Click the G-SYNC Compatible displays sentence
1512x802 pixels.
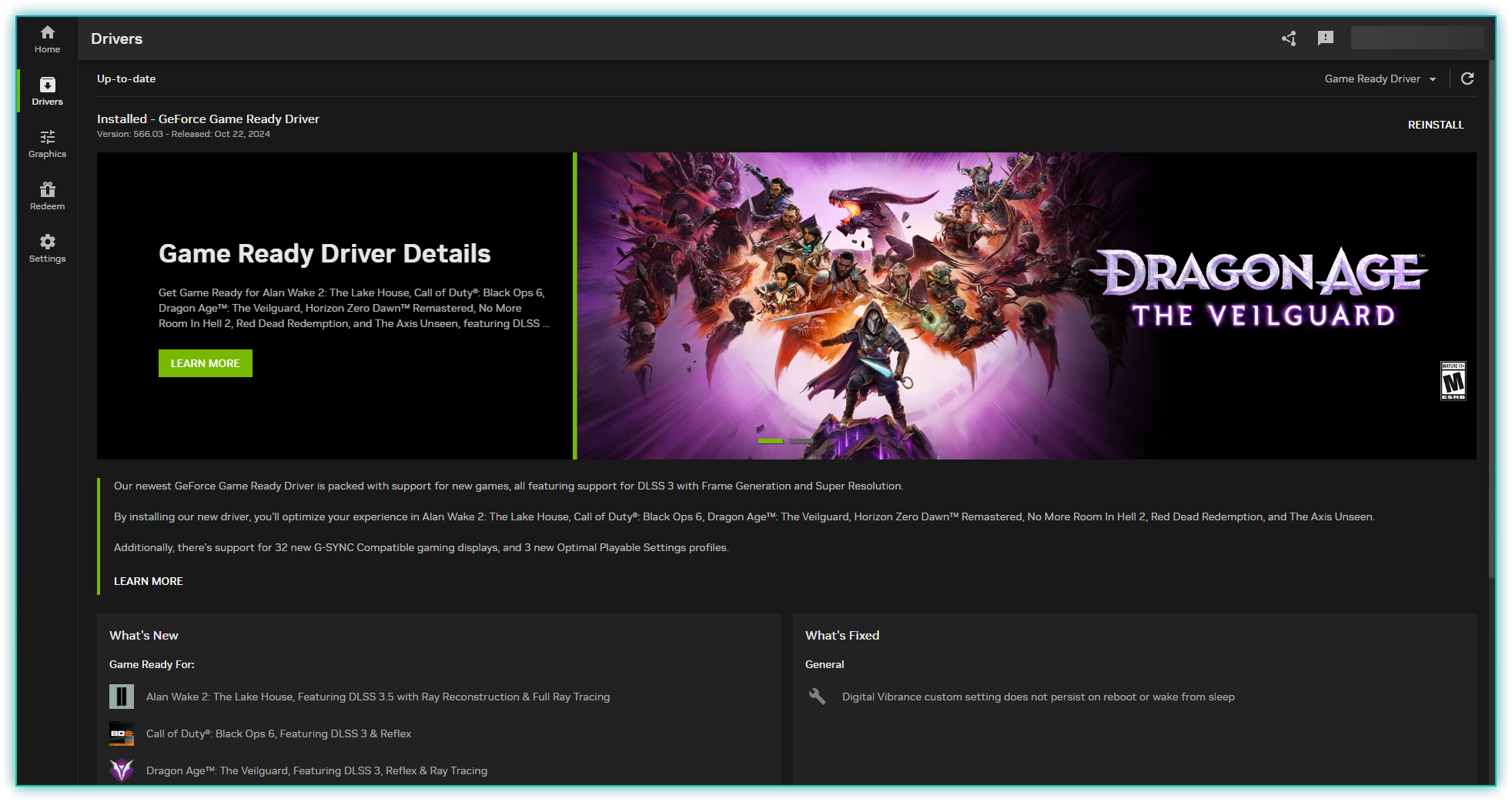[x=421, y=547]
